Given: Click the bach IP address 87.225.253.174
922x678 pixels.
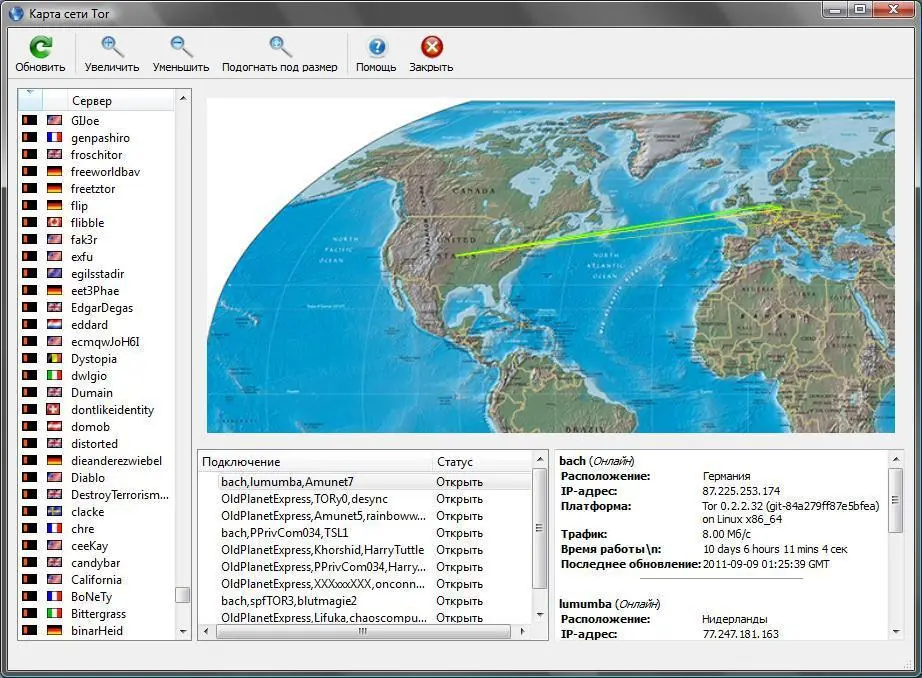Looking at the screenshot, I should click(x=741, y=491).
